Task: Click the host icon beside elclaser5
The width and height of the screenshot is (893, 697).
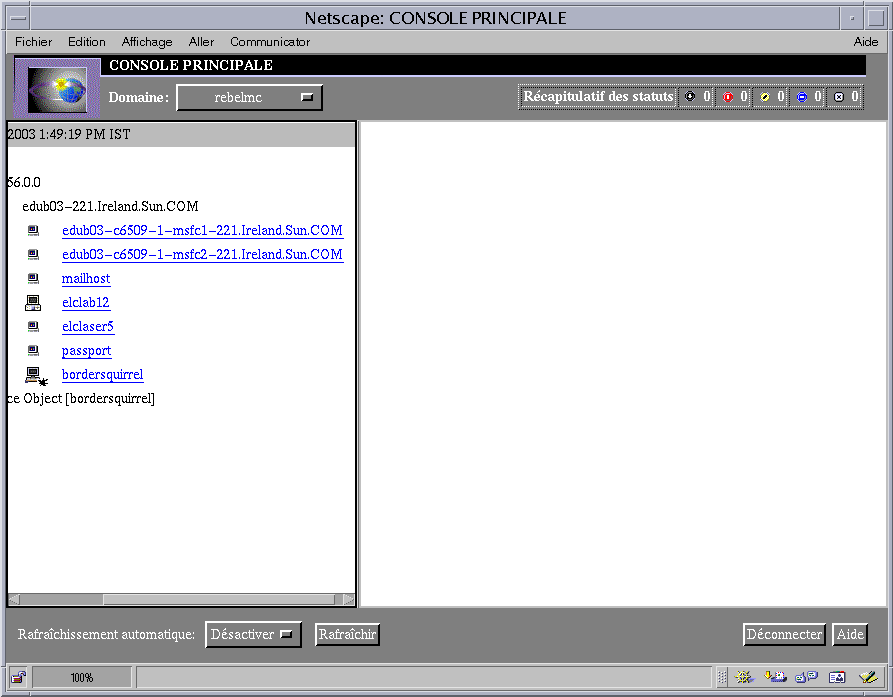Action: tap(34, 326)
